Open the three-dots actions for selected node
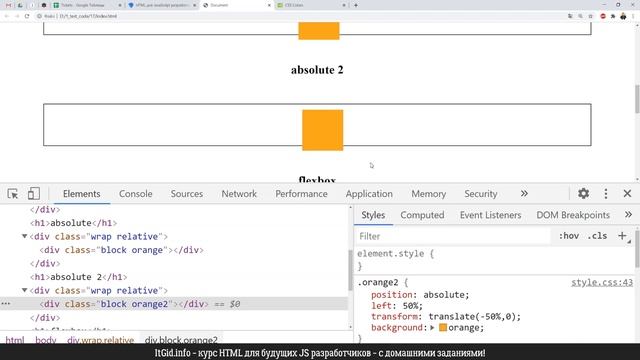 (6, 304)
